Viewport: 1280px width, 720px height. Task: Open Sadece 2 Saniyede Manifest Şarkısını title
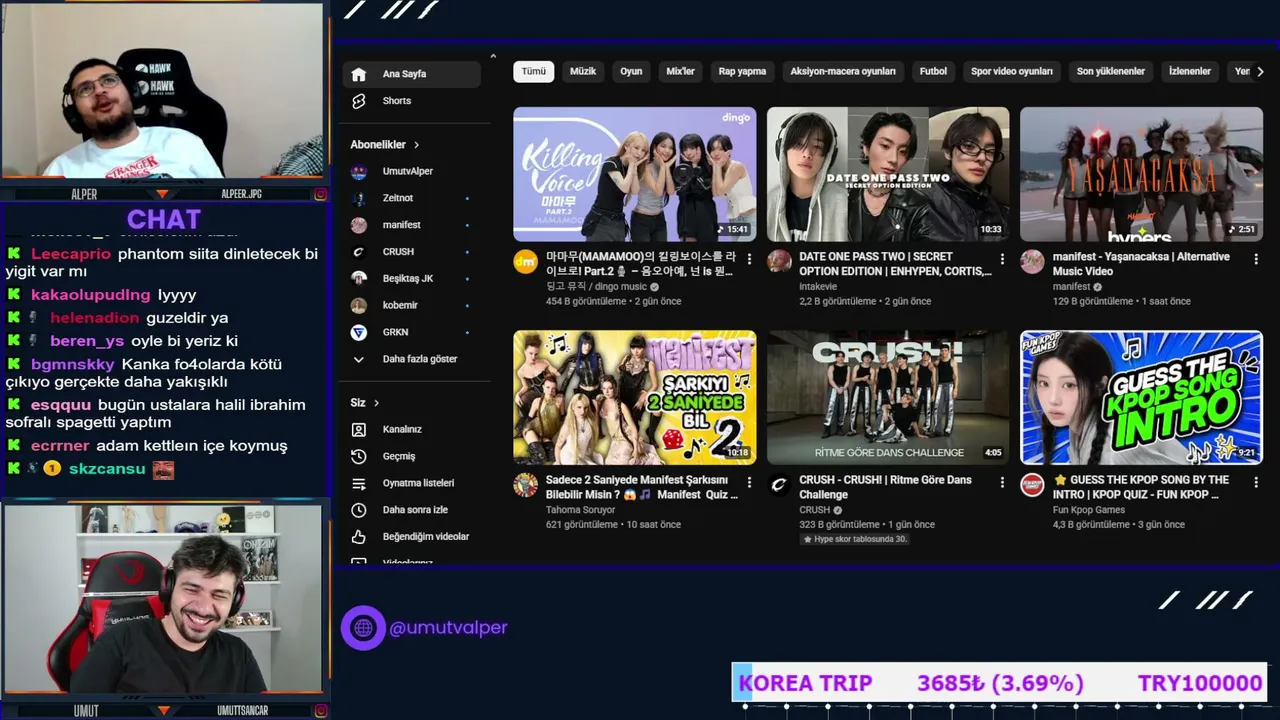(642, 487)
